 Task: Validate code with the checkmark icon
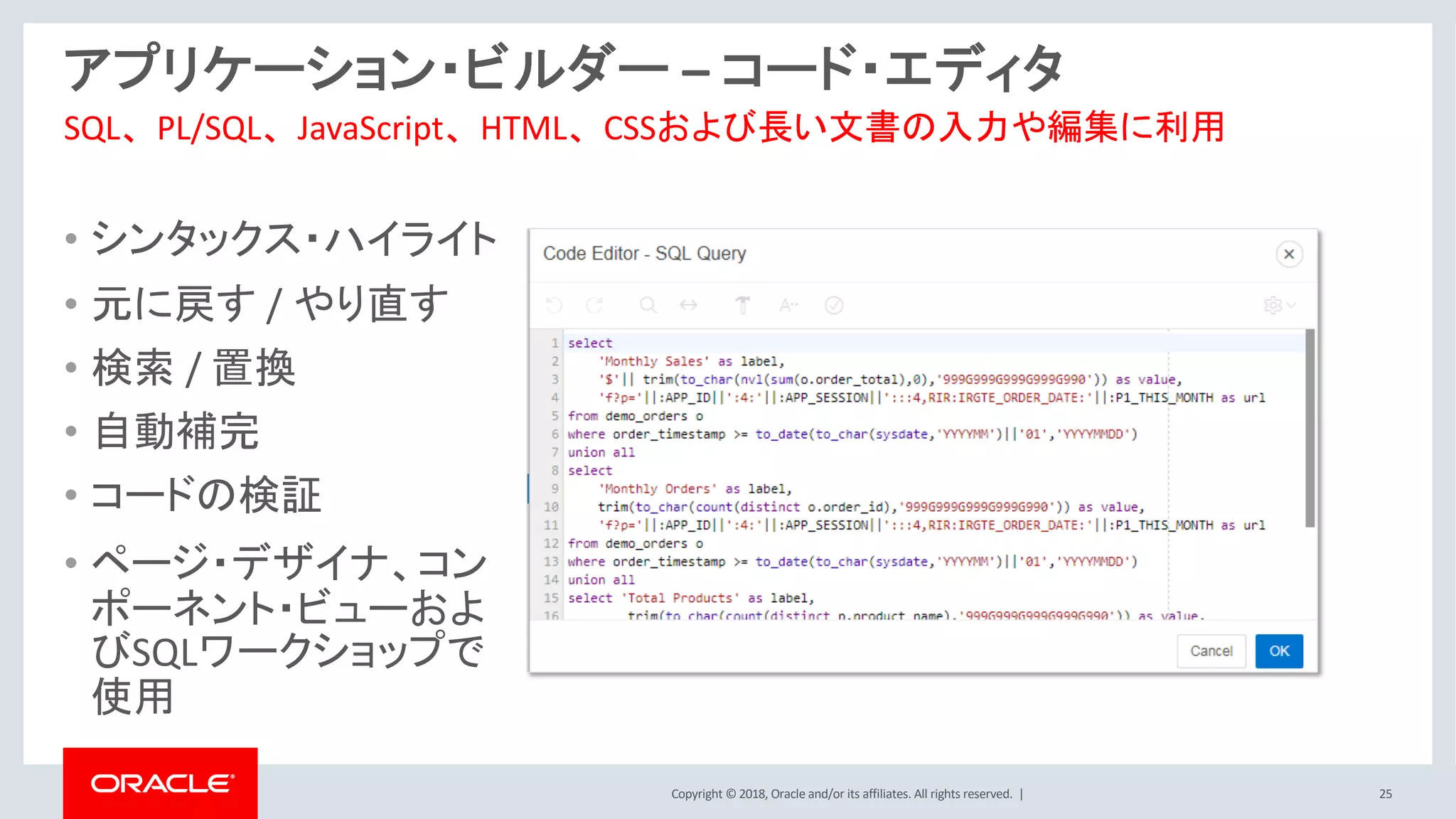(834, 305)
